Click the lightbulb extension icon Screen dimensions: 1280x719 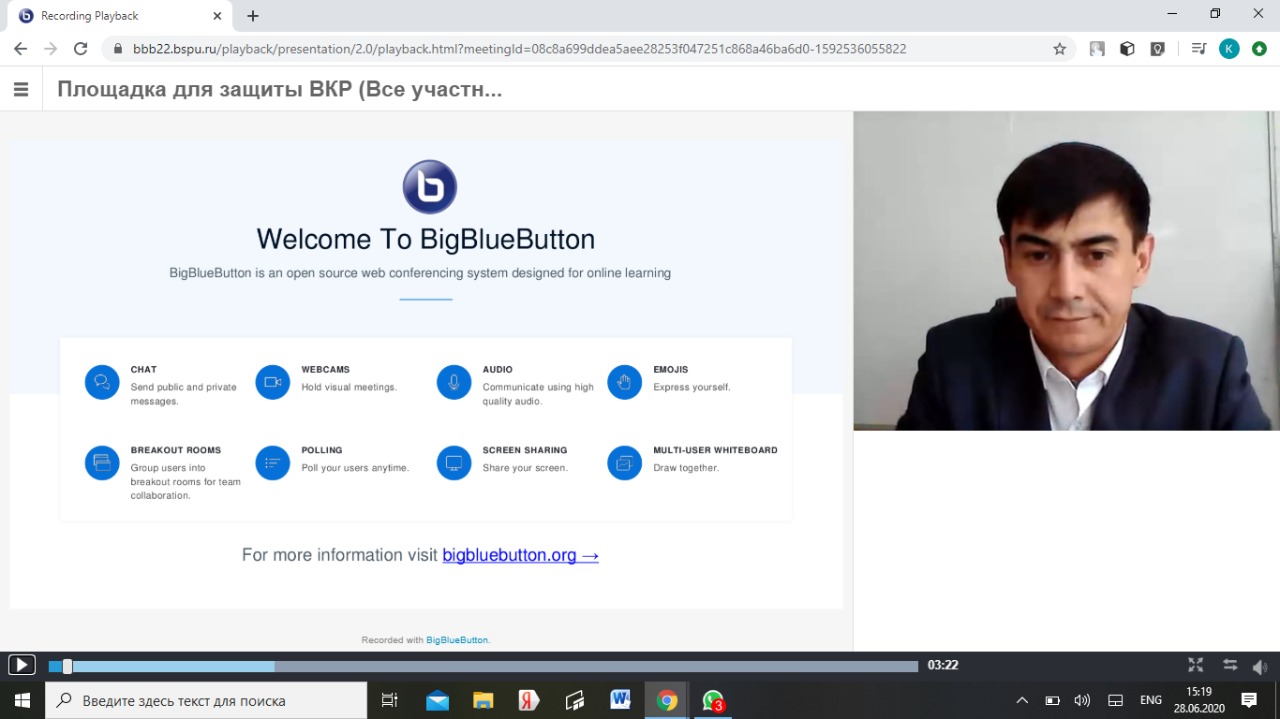(x=1157, y=48)
